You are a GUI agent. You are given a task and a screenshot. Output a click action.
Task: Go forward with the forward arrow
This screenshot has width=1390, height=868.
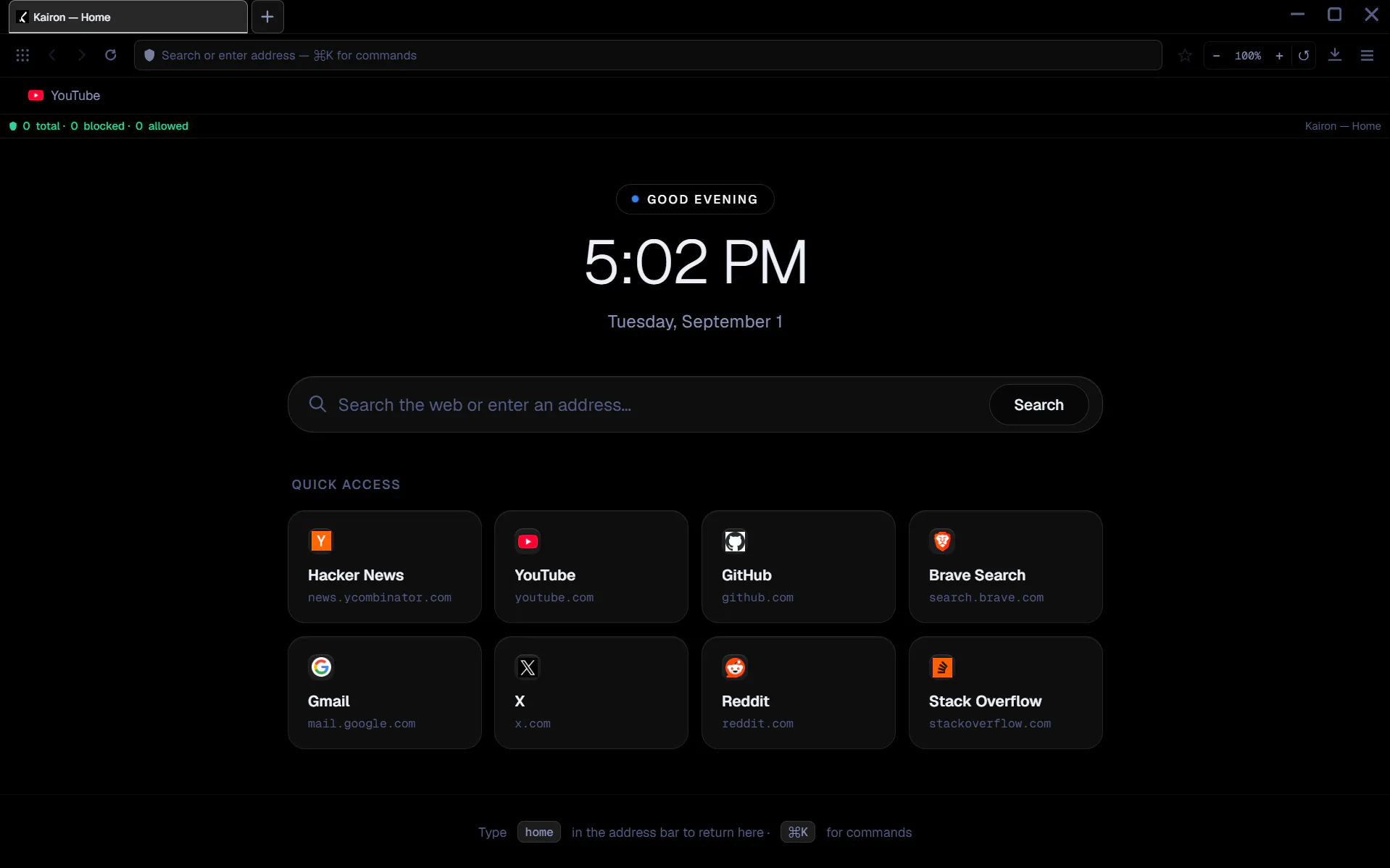(81, 55)
